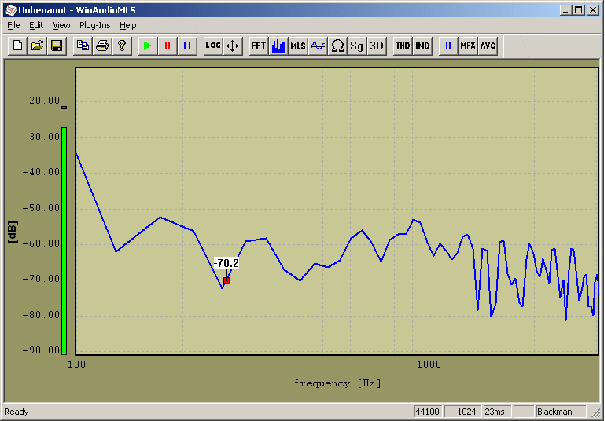Viewport: 605px width, 421px height.
Task: Select the impedance Ω measurement icon
Action: pos(338,46)
